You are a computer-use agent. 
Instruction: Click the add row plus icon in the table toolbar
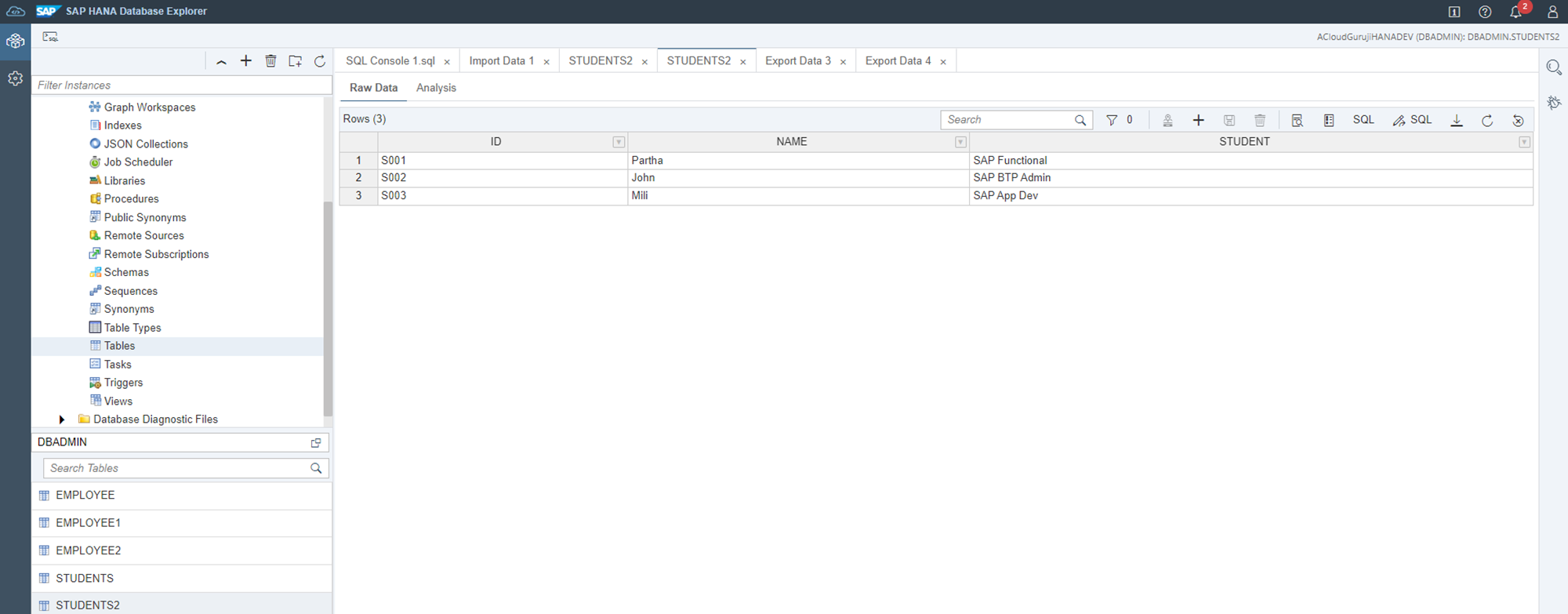click(x=1198, y=120)
